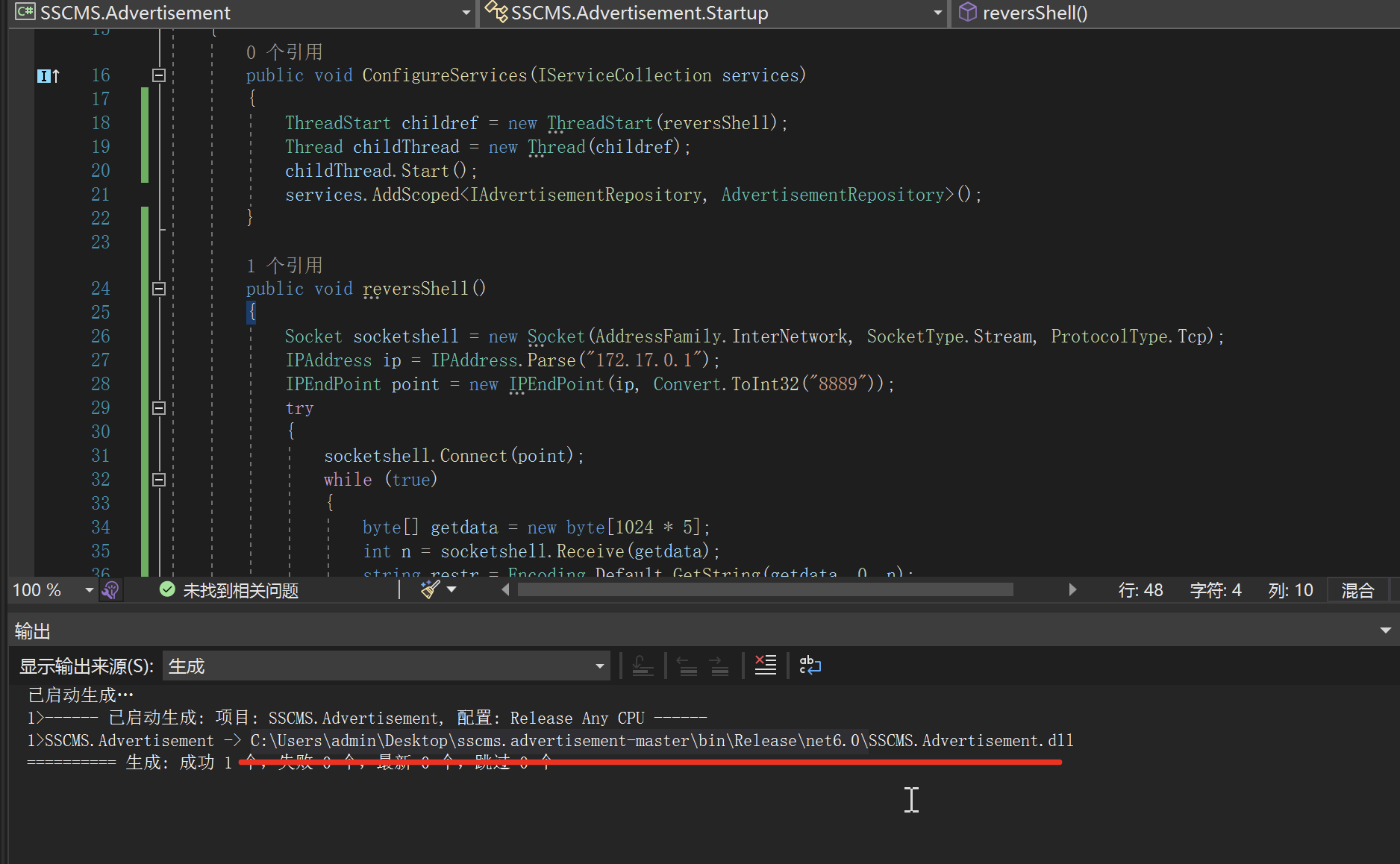1400x864 pixels.
Task: Click the 0 个引用 CodeLens link
Action: coord(284,52)
